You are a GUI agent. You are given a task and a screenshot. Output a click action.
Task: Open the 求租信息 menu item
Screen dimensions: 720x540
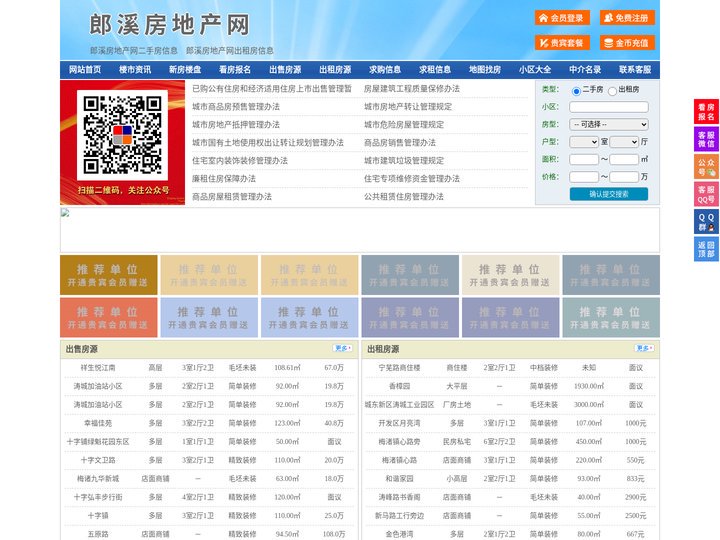435,70
